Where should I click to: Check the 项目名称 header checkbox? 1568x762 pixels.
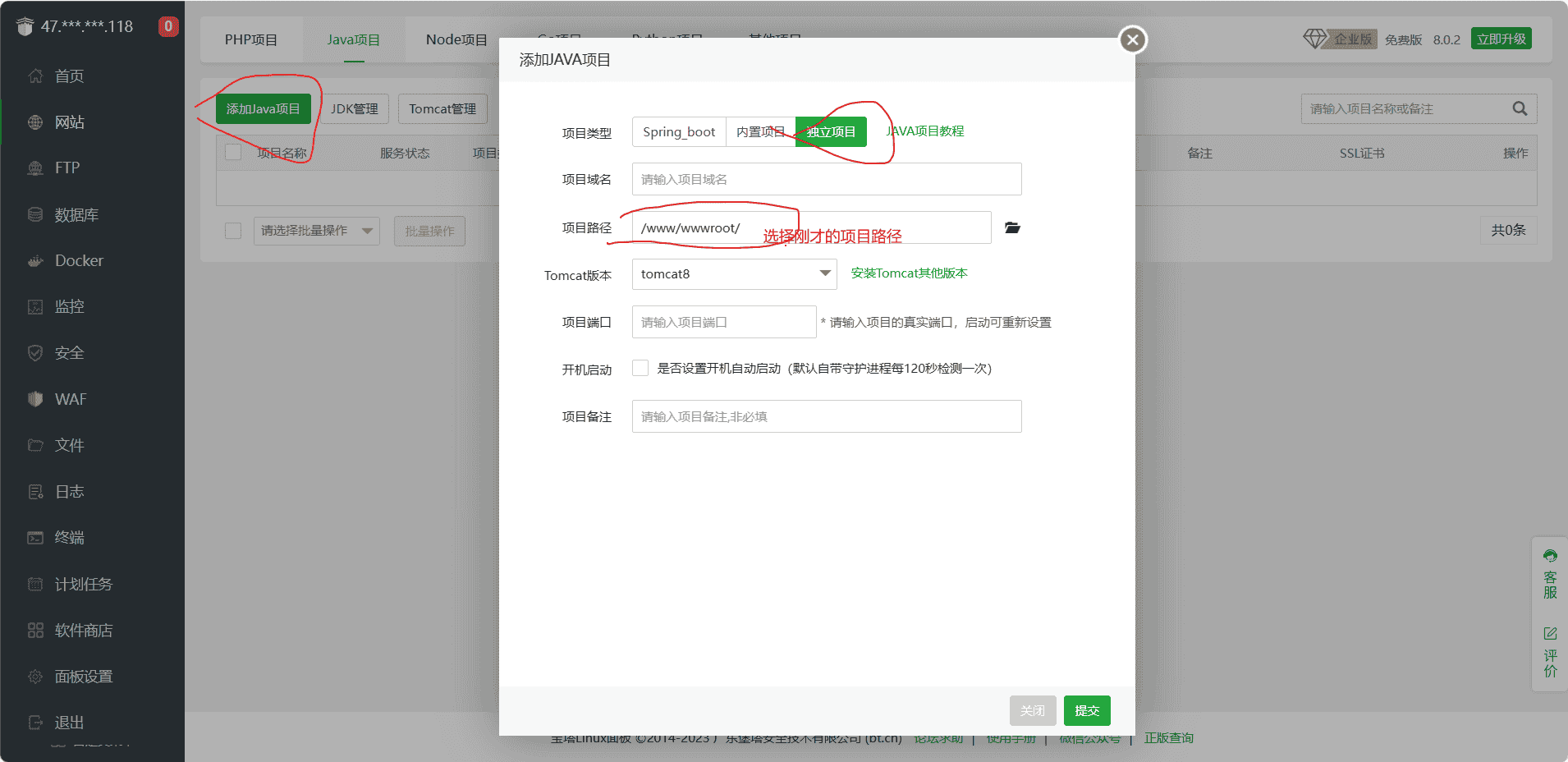(x=233, y=151)
